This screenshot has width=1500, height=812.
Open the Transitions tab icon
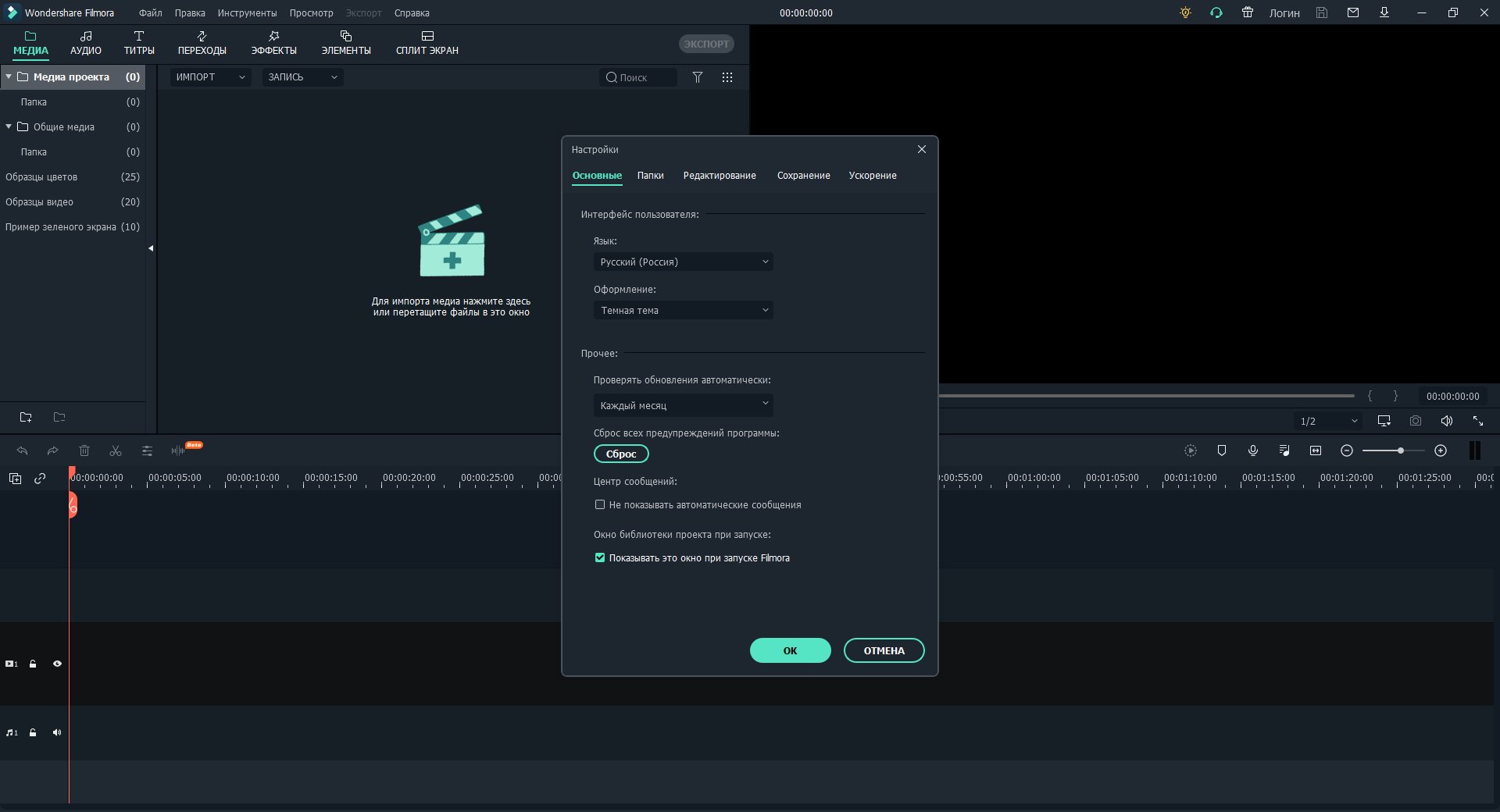coord(202,36)
